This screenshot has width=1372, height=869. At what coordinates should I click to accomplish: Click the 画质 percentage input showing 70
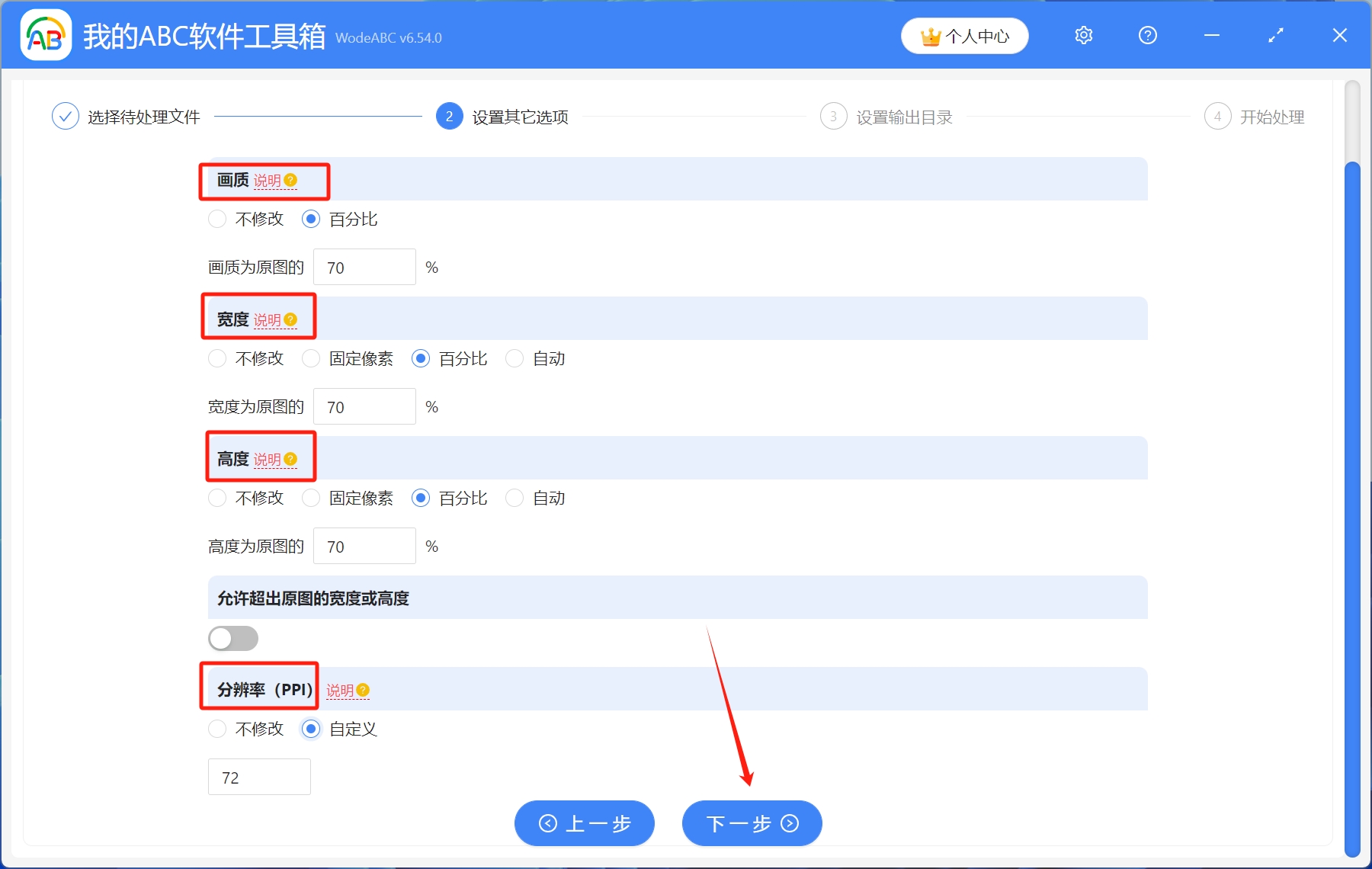coord(364,267)
